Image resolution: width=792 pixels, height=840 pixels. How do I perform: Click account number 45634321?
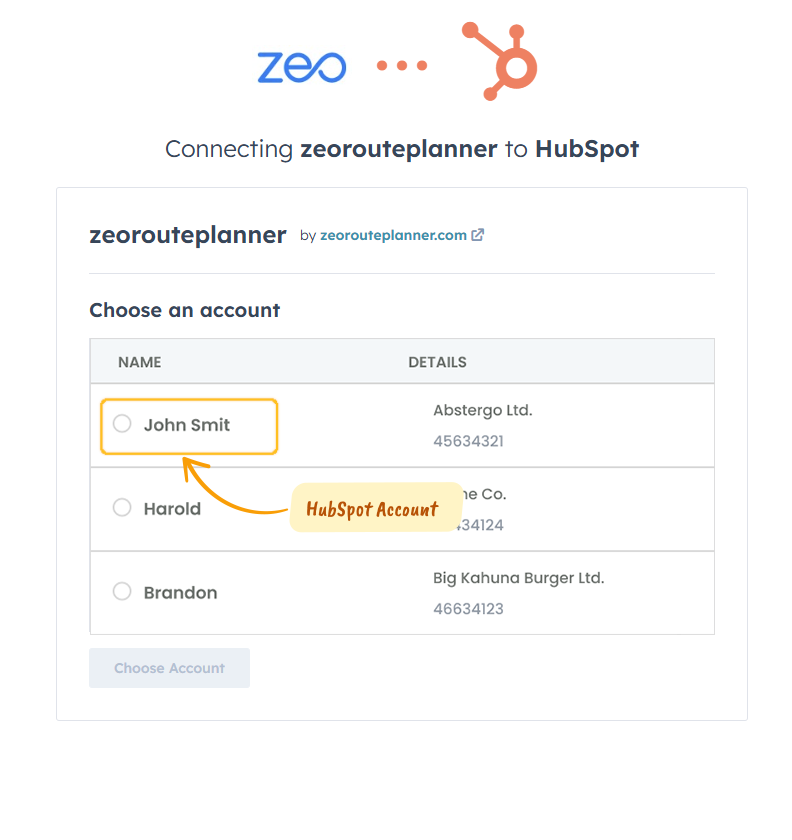click(468, 441)
